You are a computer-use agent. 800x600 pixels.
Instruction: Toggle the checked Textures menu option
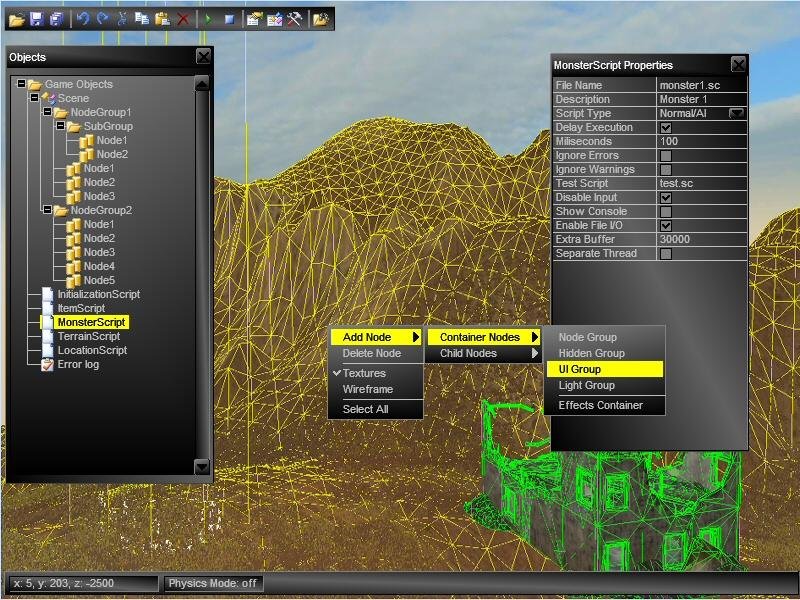[376, 373]
